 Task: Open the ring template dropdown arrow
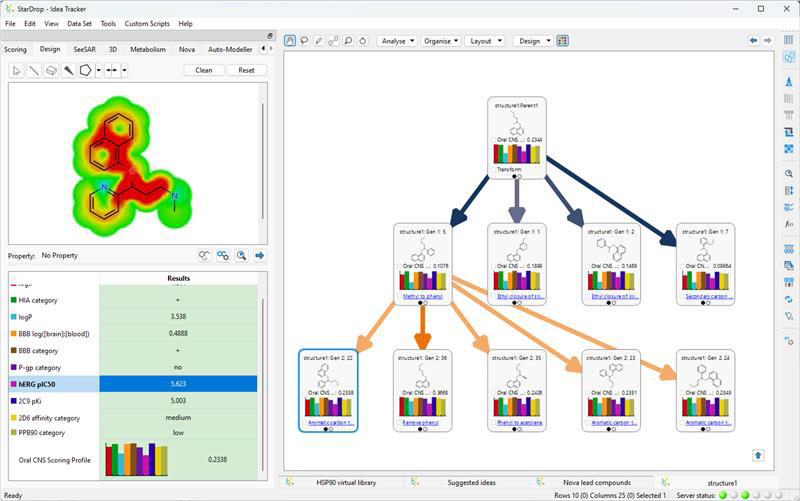click(x=98, y=70)
